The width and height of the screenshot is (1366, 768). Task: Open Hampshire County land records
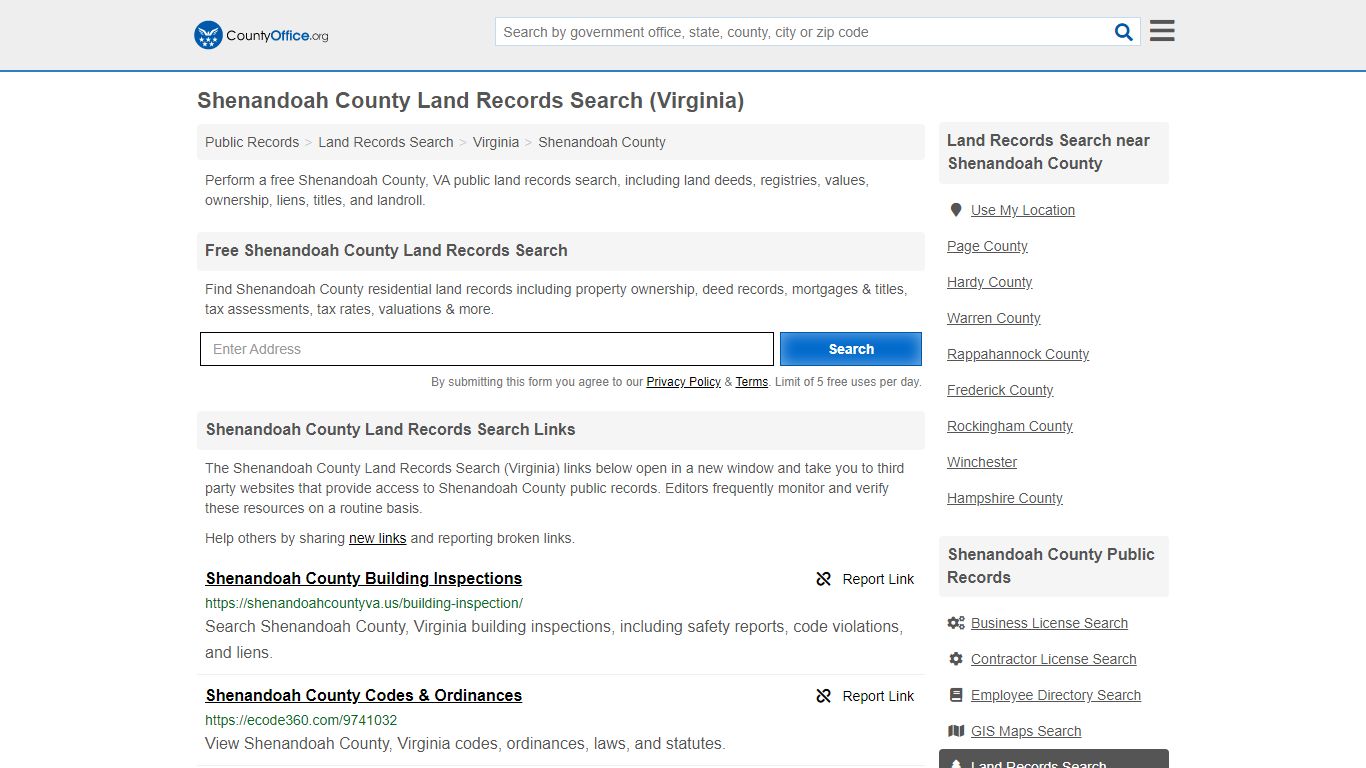coord(1005,498)
